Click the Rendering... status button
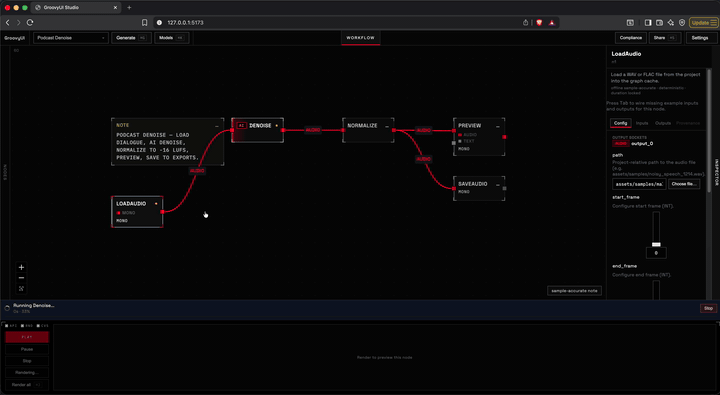 point(27,372)
